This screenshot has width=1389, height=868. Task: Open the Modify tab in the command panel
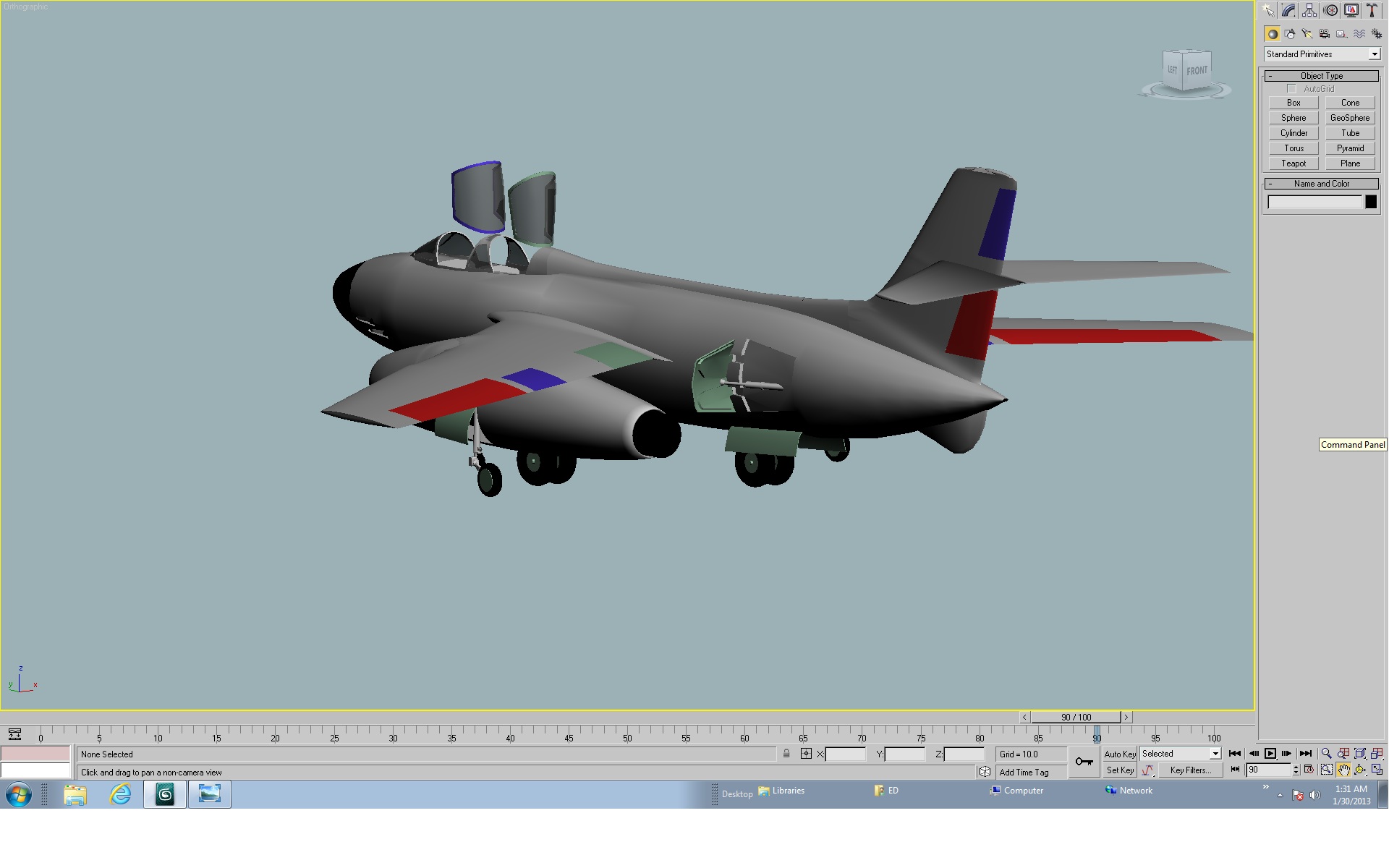click(x=1288, y=10)
